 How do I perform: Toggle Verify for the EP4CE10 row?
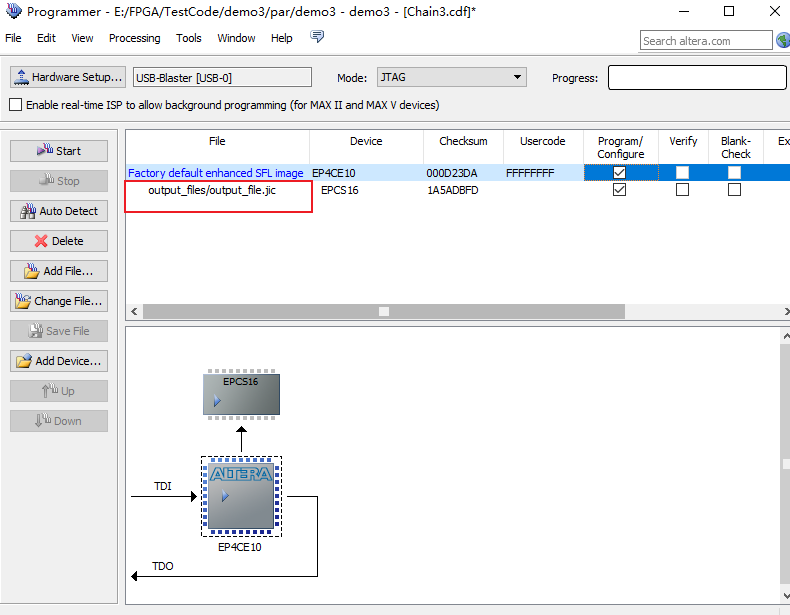coord(682,173)
